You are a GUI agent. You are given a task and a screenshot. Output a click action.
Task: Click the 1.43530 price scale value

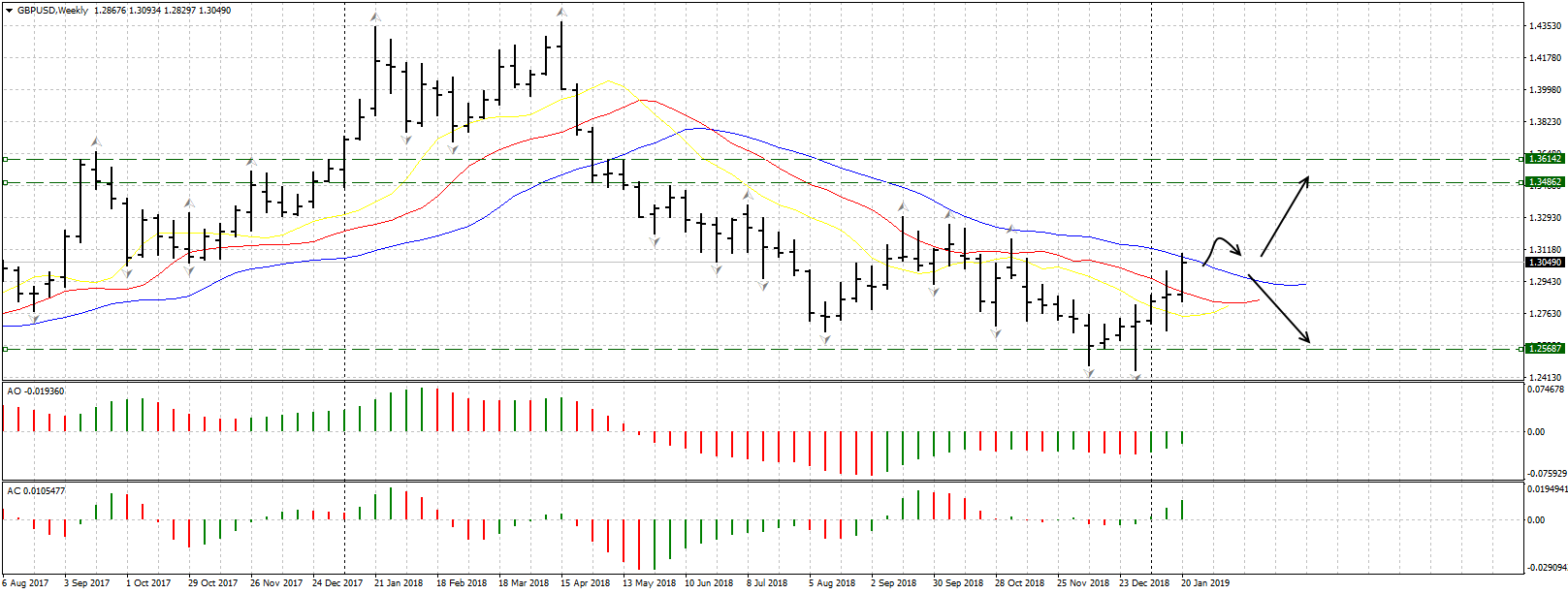(x=1545, y=26)
